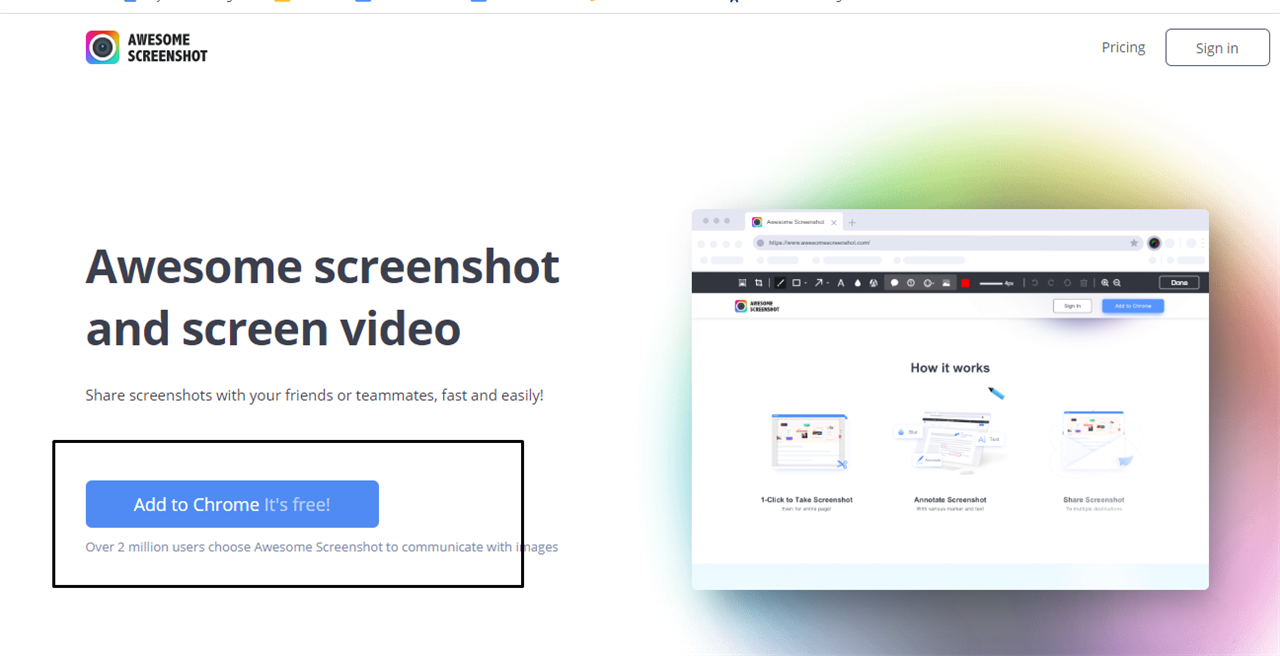Click the mockup browser's address bar
Viewport: 1280px width, 656px height.
coord(949,243)
